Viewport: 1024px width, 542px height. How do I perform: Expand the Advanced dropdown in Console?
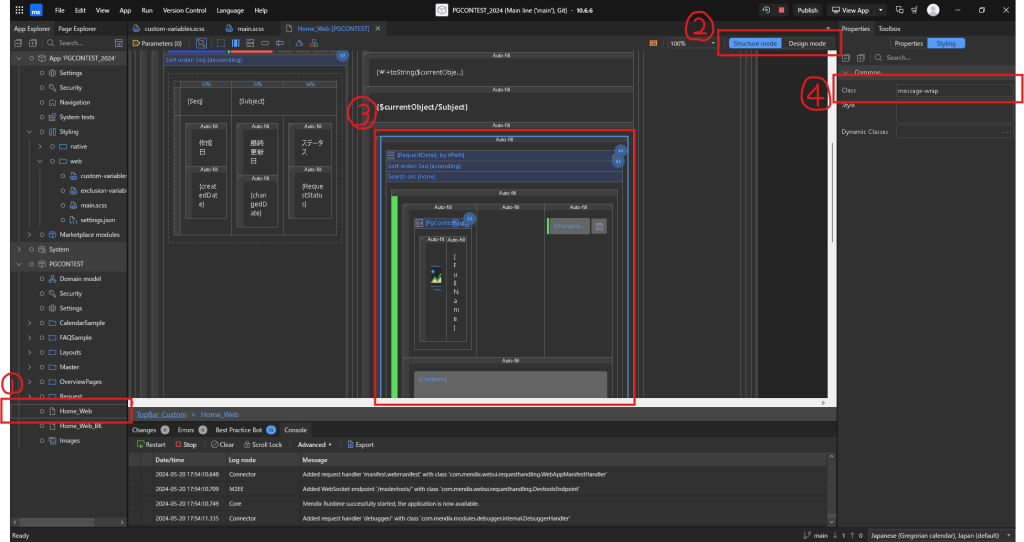pyautogui.click(x=314, y=444)
